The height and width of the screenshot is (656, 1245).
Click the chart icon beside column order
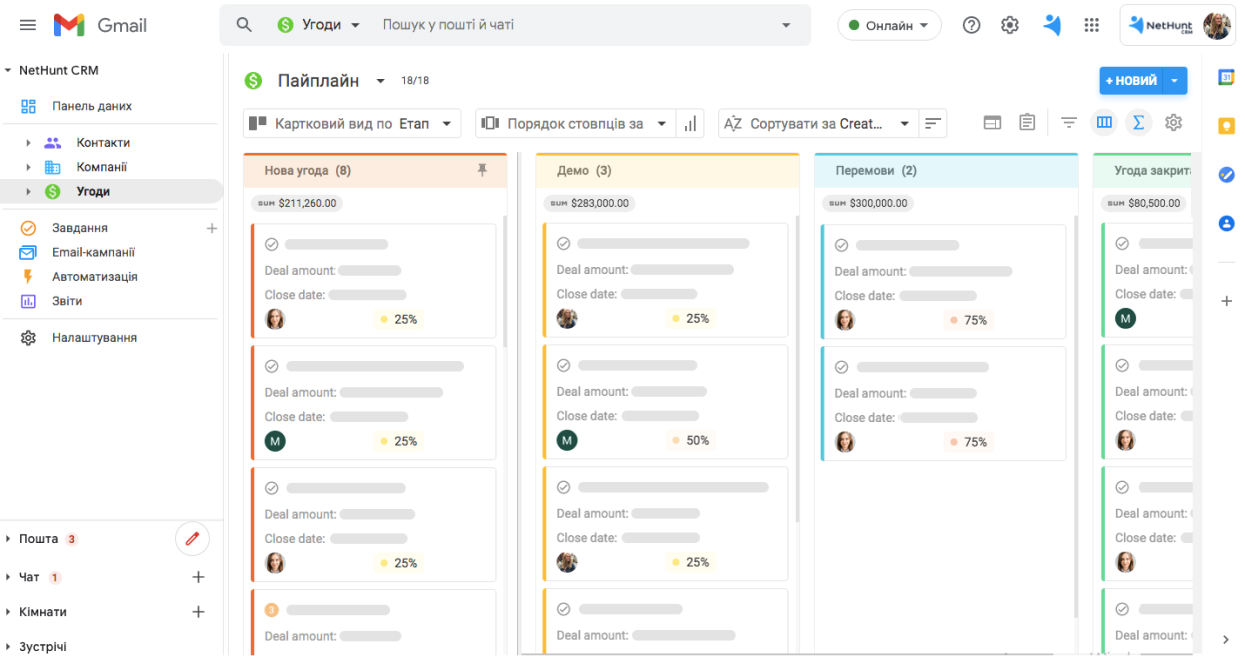pyautogui.click(x=690, y=124)
